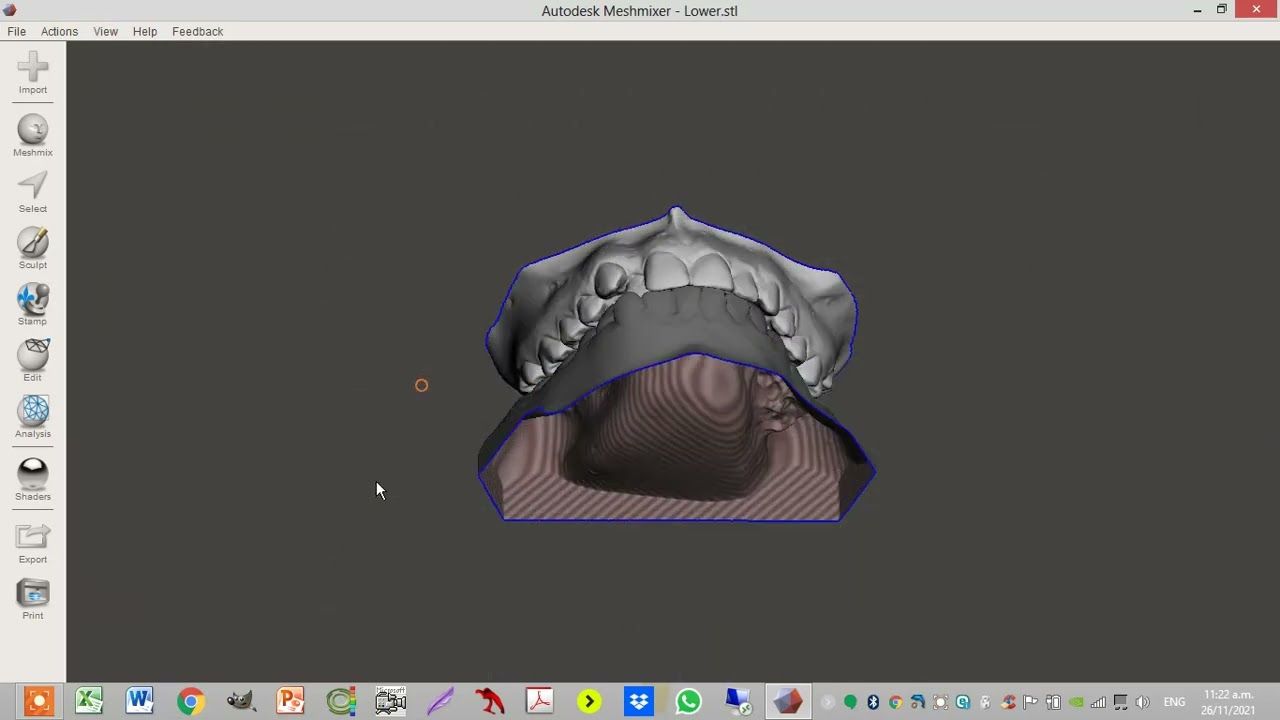Open the Actions menu

[59, 31]
